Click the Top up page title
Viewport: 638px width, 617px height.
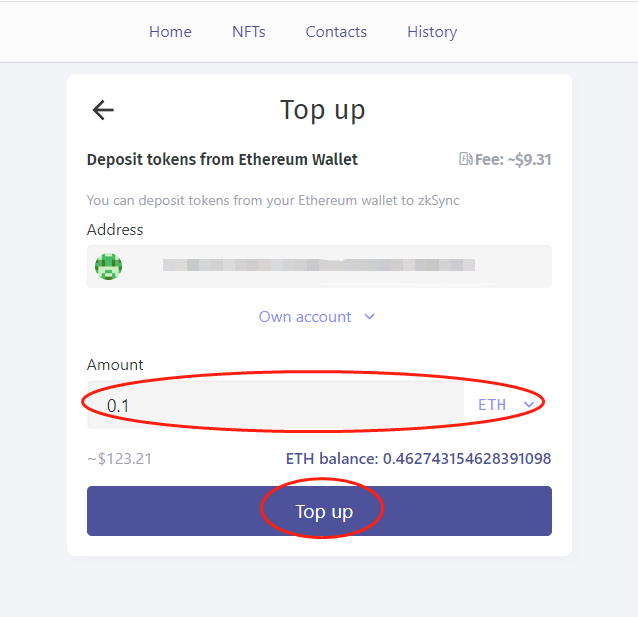tap(322, 109)
